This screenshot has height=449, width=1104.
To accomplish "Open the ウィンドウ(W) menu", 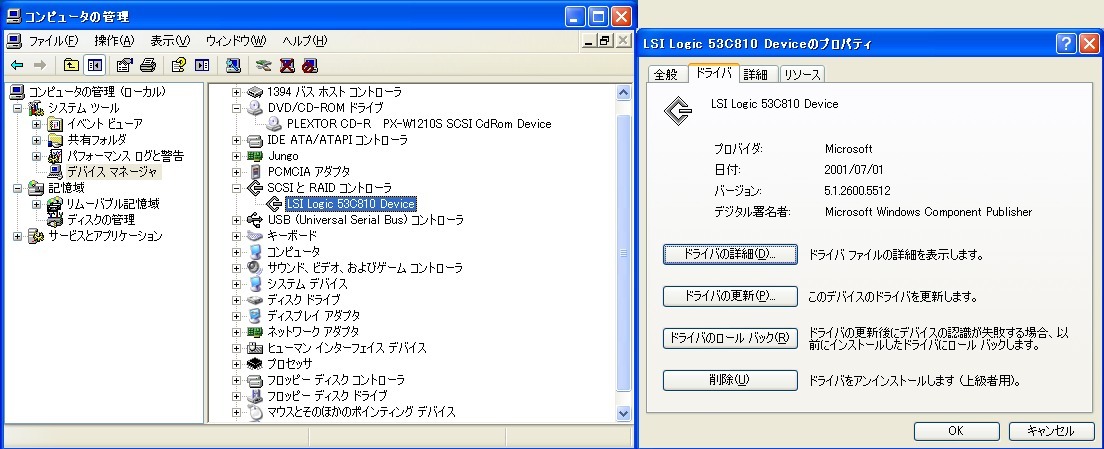I will point(236,41).
